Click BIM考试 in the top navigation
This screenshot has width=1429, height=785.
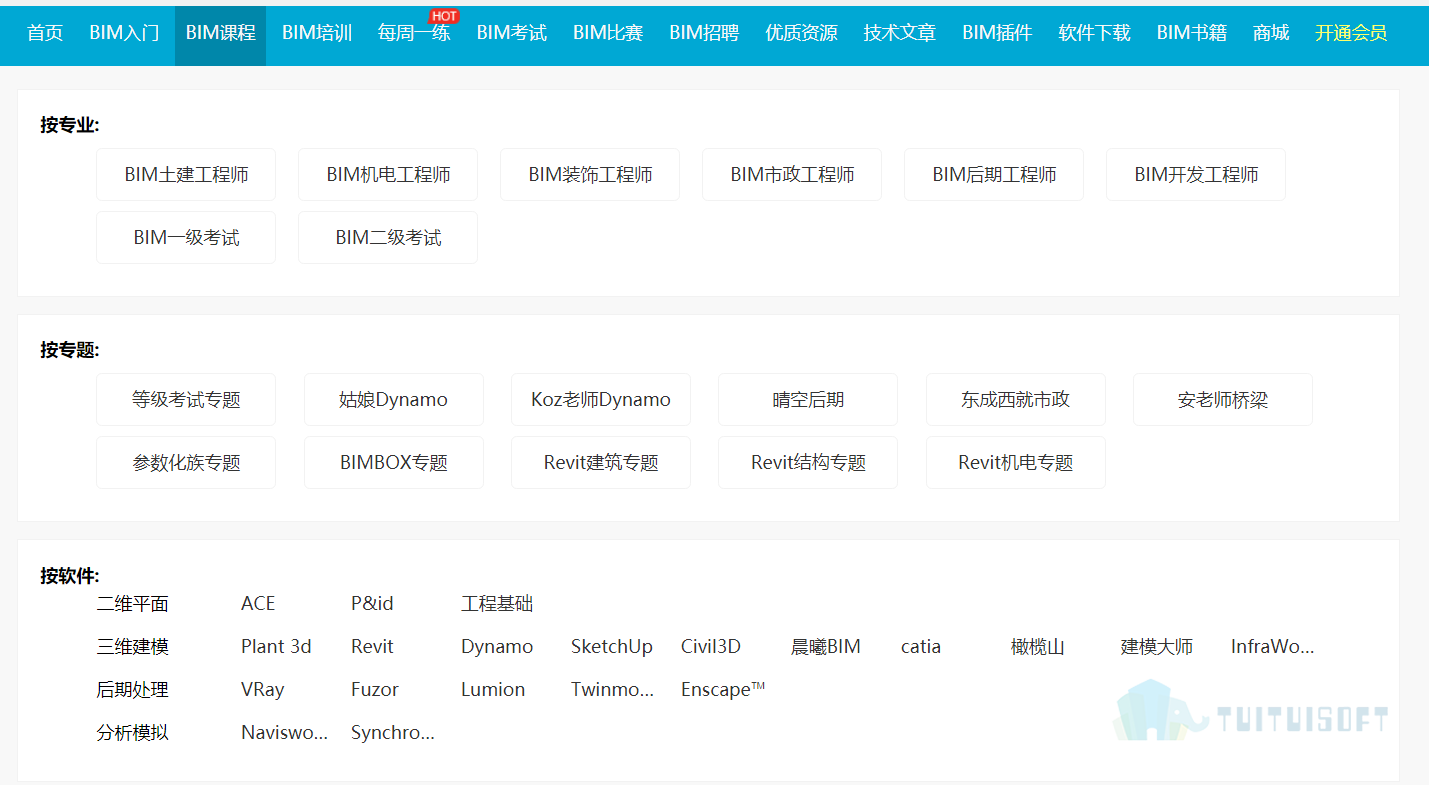pos(512,33)
